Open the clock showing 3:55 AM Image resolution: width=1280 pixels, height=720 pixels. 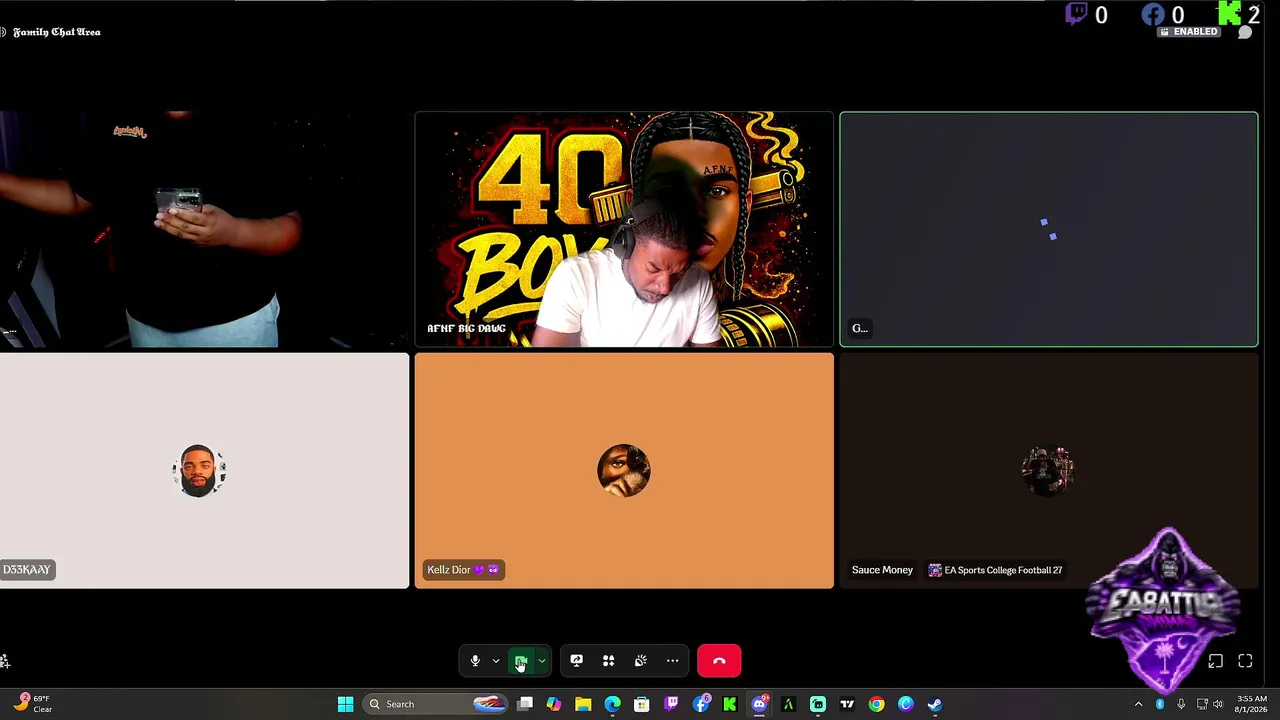[1252, 704]
